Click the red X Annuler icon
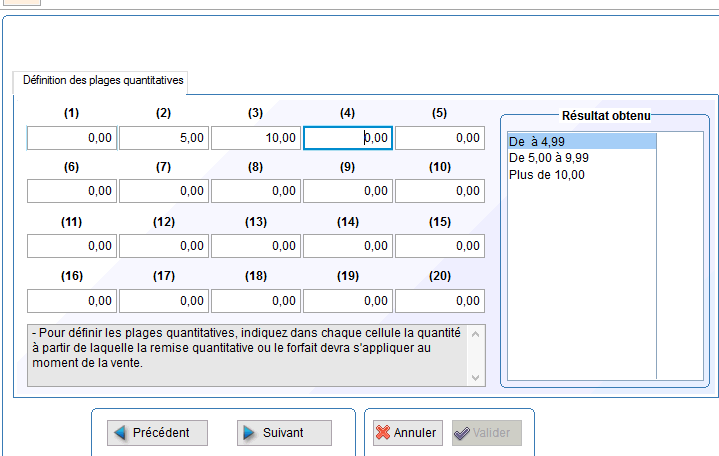The height and width of the screenshot is (456, 719). pos(383,433)
